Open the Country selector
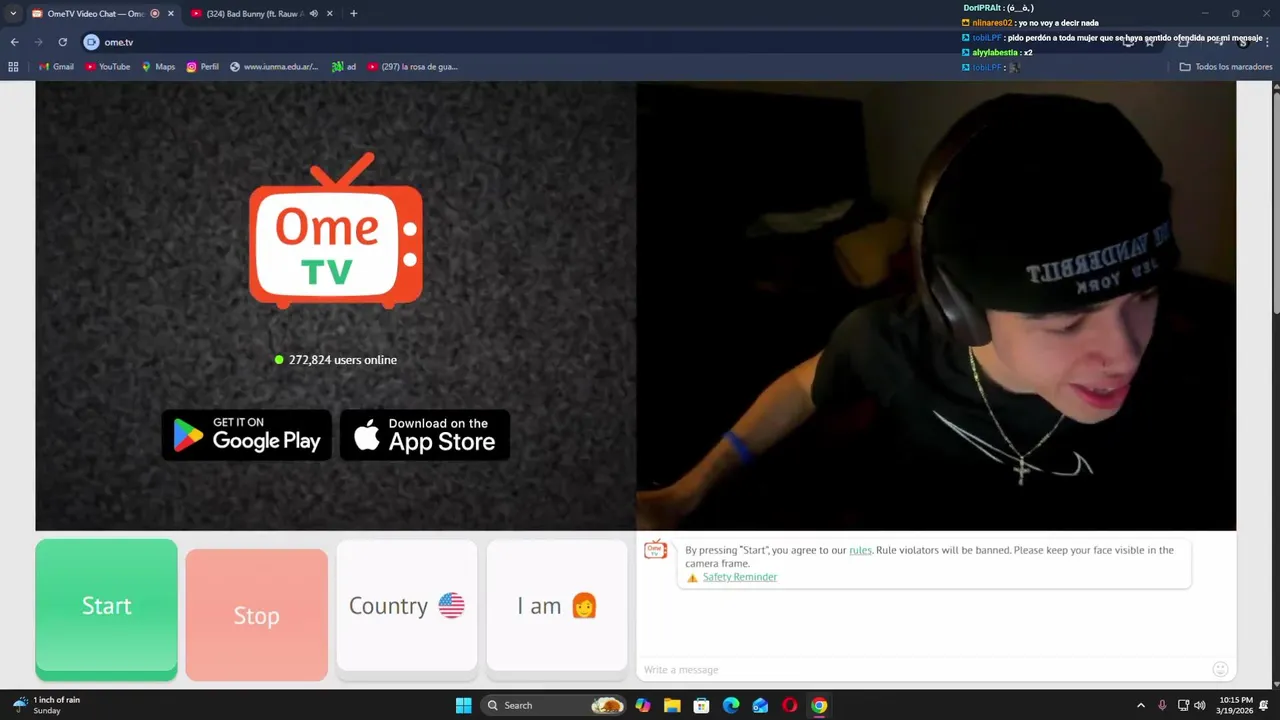This screenshot has height=720, width=1280. pyautogui.click(x=407, y=606)
